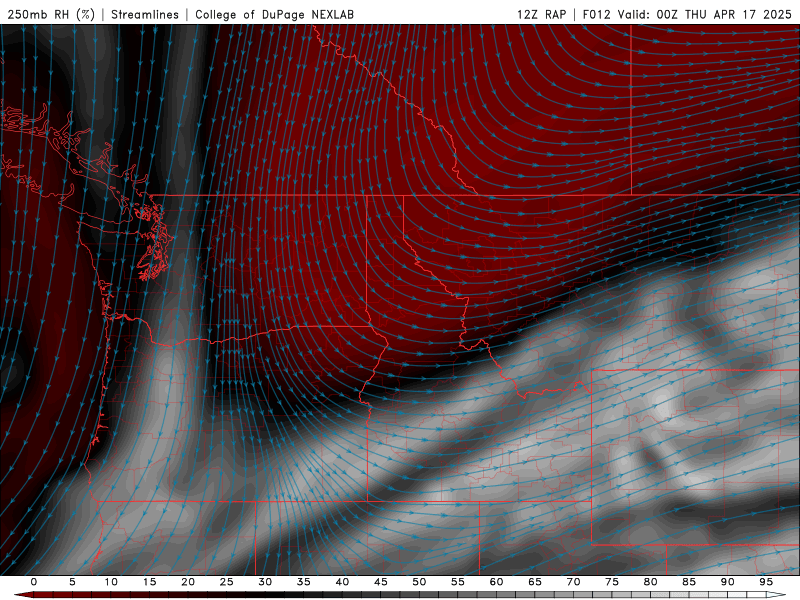Click the colorbar label "50"
The height and width of the screenshot is (600, 800).
(419, 582)
